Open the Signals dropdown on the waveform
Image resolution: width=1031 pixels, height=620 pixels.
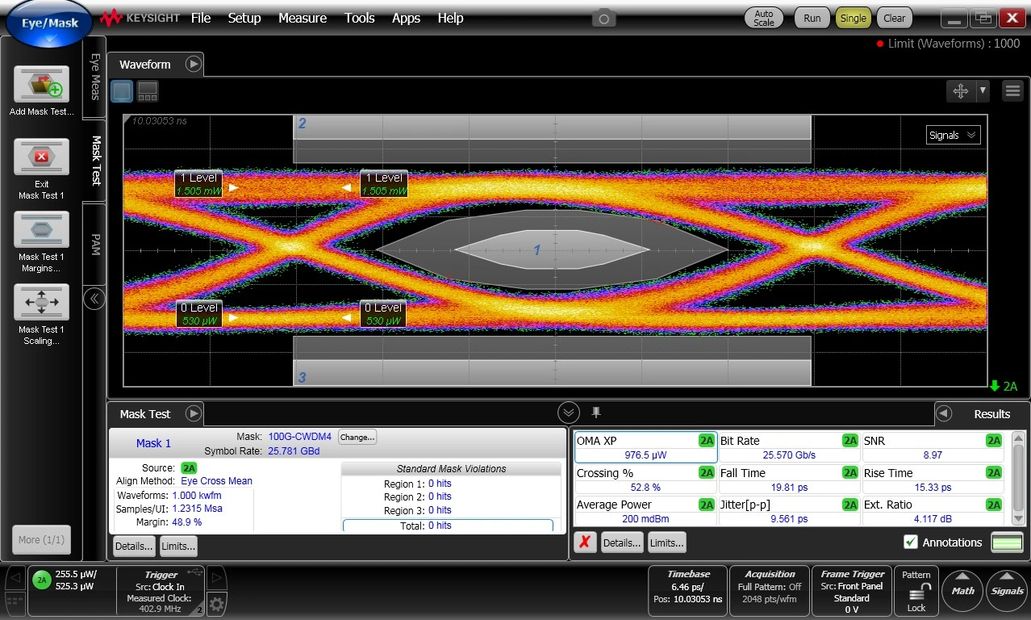coord(951,134)
